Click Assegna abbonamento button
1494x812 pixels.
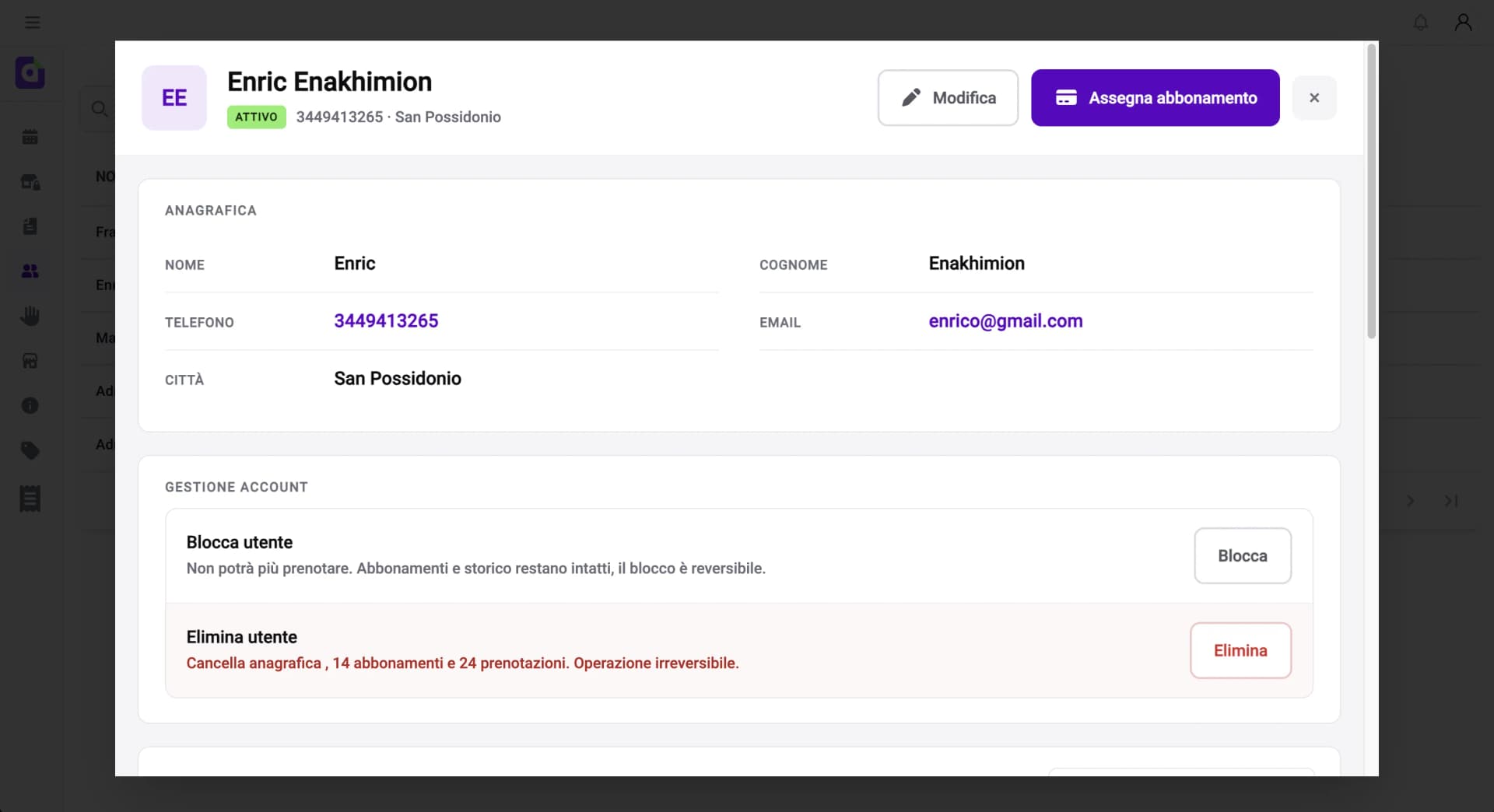click(1156, 98)
